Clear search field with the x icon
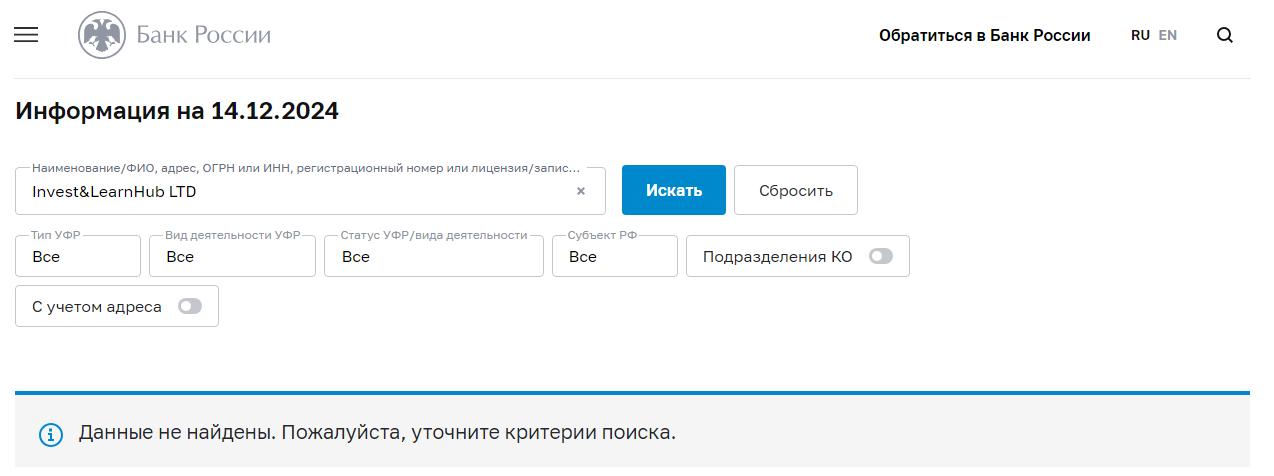The width and height of the screenshot is (1274, 476). 581,191
